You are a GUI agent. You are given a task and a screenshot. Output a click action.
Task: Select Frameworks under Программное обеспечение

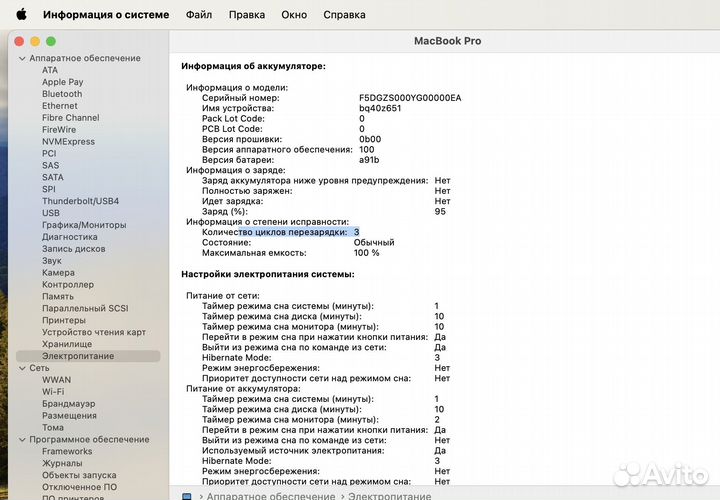pos(67,452)
